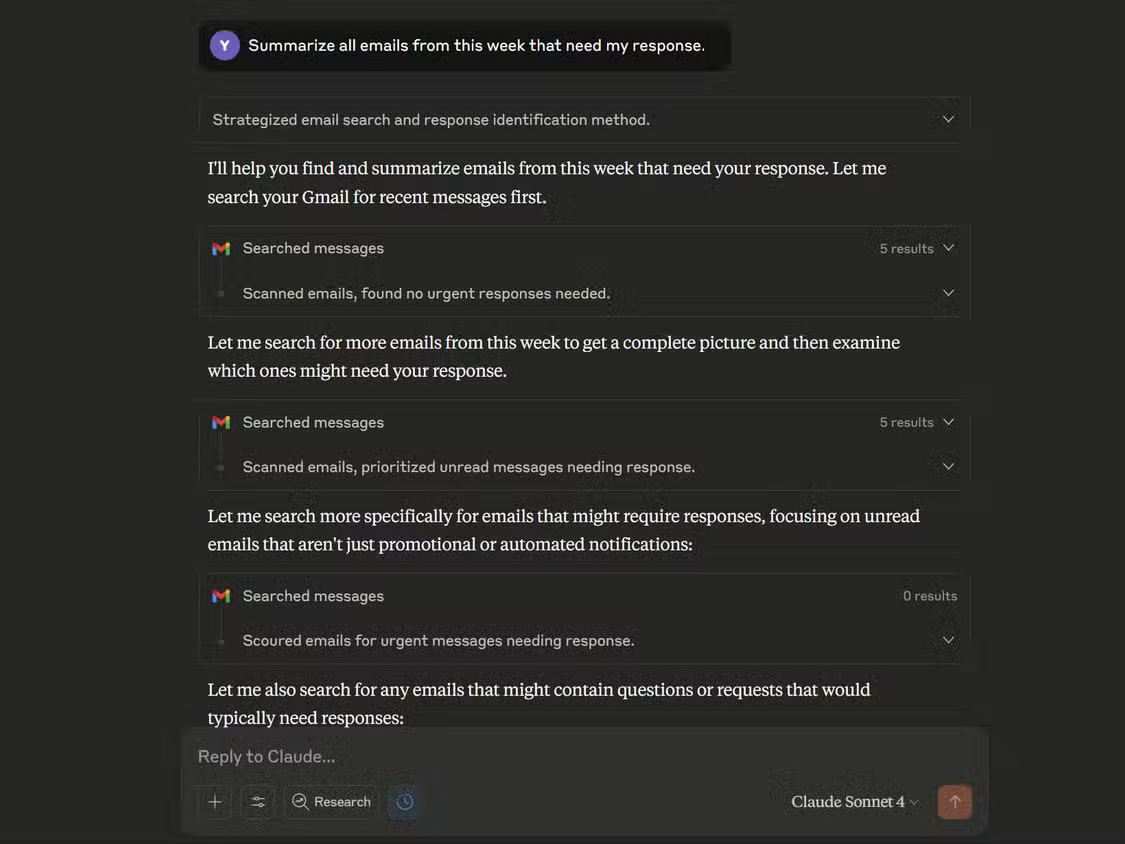Click the Reply to Claude input field
The image size is (1125, 844).
click(x=500, y=756)
